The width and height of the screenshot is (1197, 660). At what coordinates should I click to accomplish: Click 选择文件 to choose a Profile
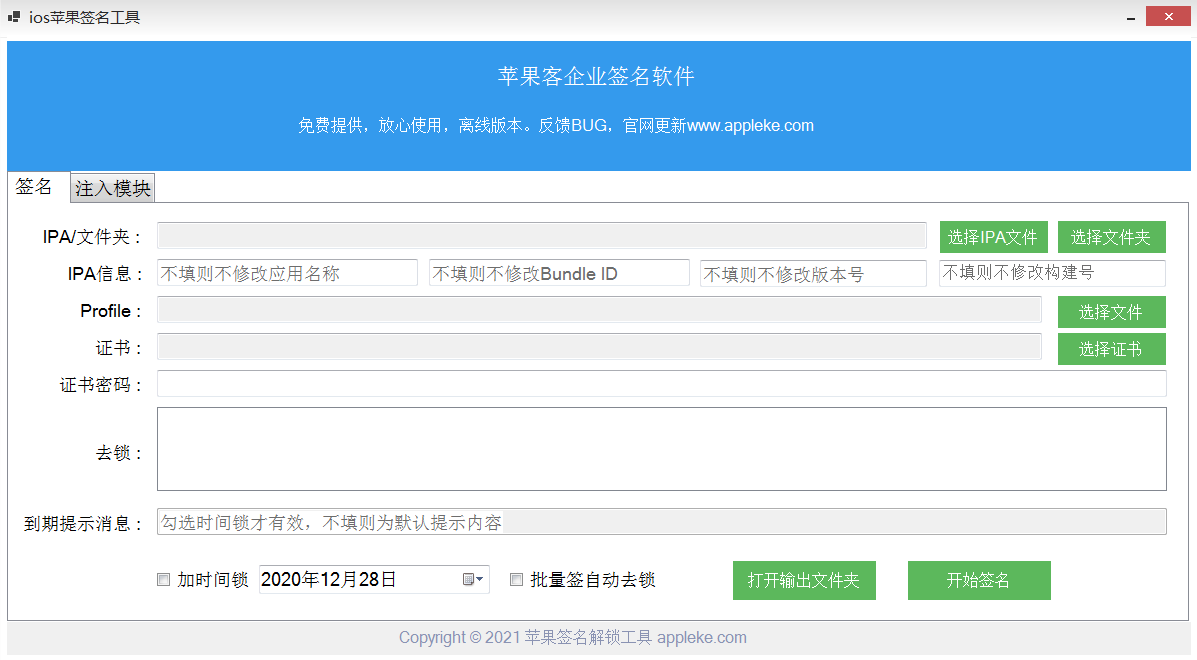point(1111,312)
